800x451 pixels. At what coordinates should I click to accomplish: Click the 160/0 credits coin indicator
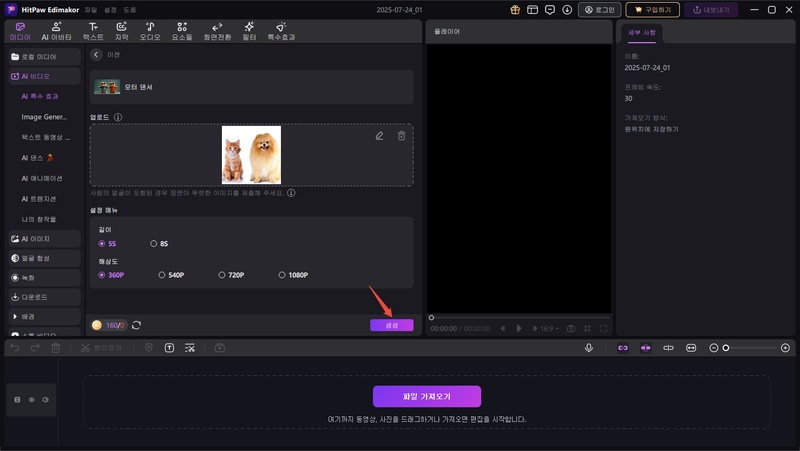(109, 325)
